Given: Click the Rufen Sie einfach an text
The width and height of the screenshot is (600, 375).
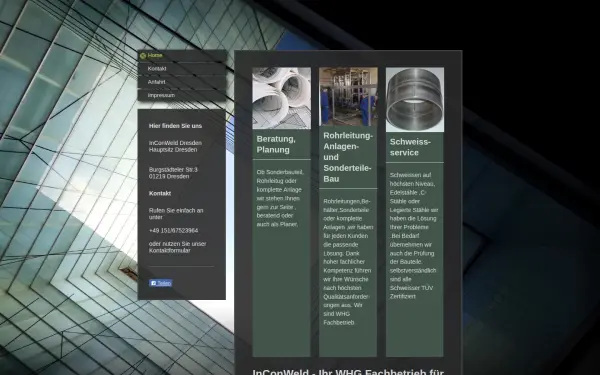Looking at the screenshot, I should pyautogui.click(x=176, y=214).
